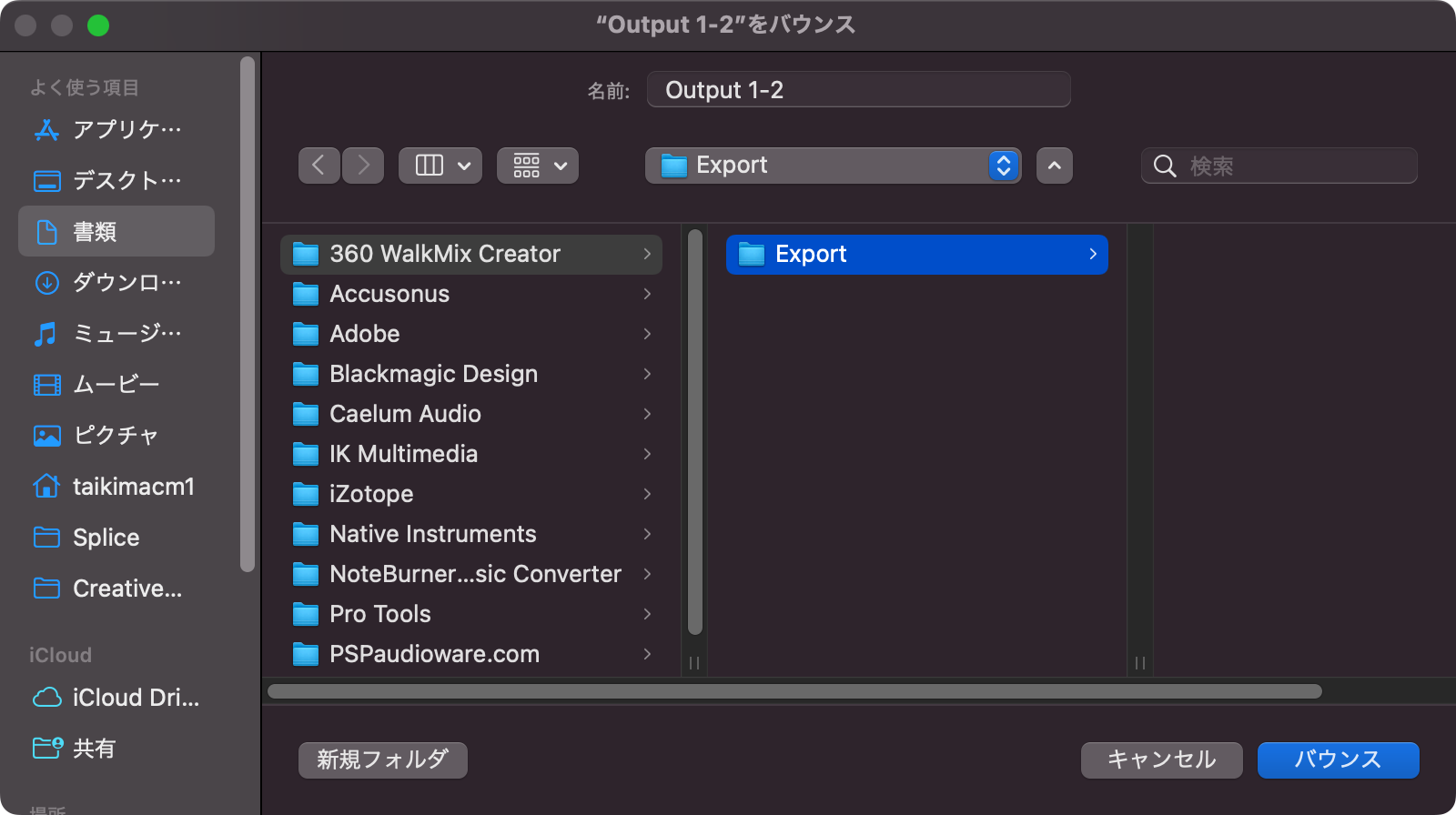1456x815 pixels.
Task: Open the Splice sidebar folder
Action: pyautogui.click(x=116, y=538)
